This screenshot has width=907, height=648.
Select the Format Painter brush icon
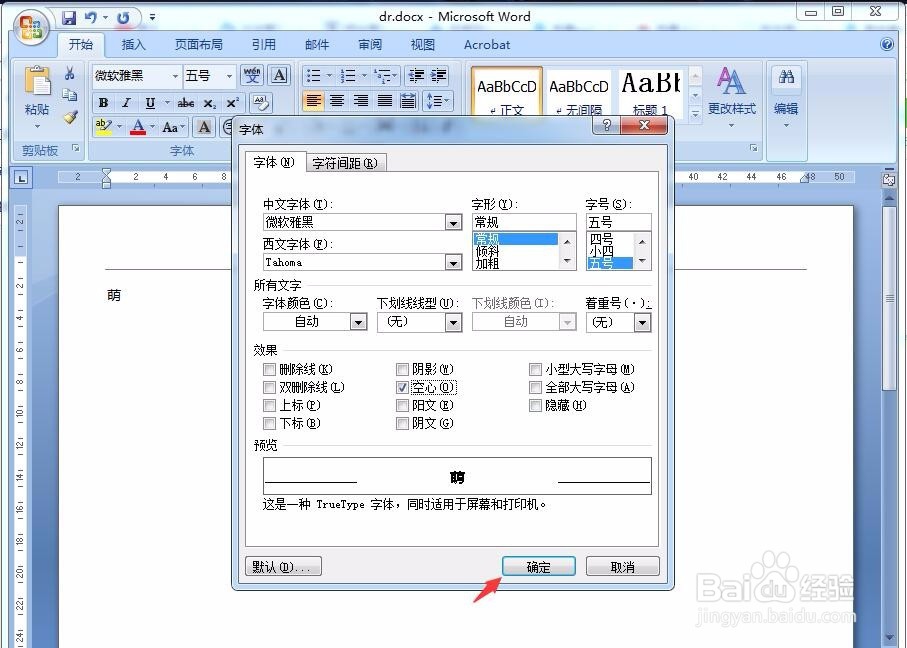[x=71, y=117]
